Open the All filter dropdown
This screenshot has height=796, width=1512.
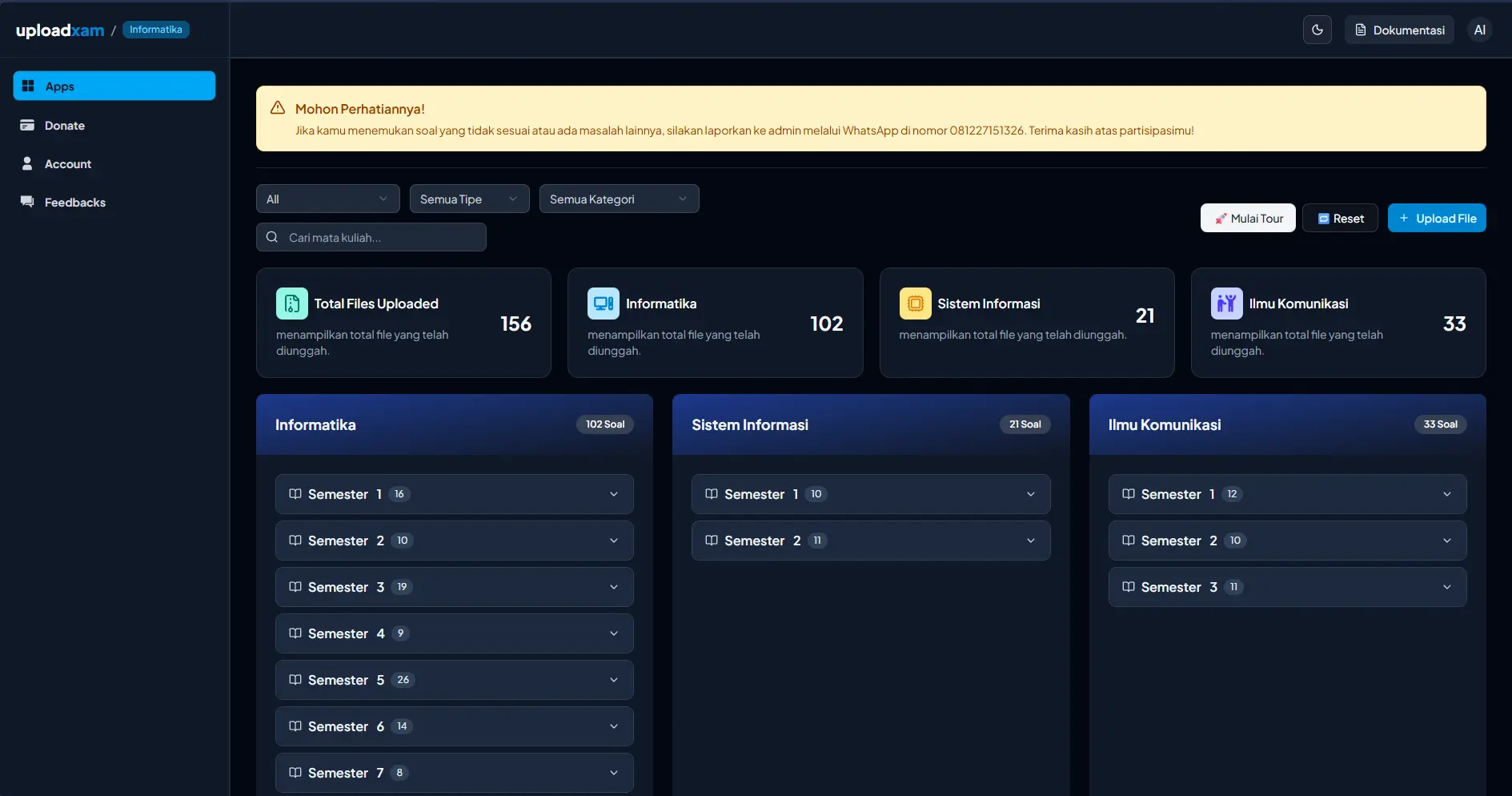pyautogui.click(x=327, y=199)
